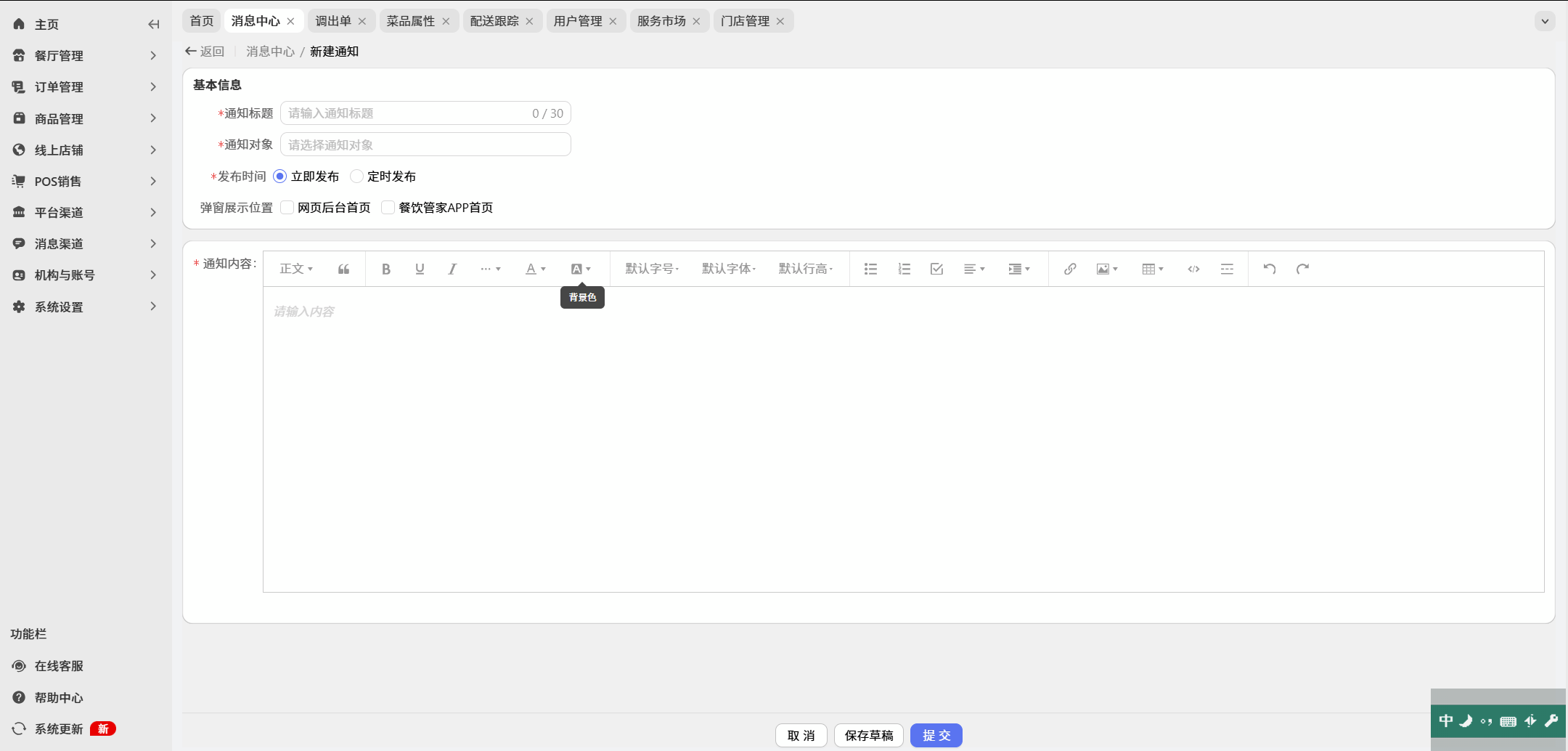The image size is (1568, 751).
Task: Apply italic formatting
Action: [452, 269]
